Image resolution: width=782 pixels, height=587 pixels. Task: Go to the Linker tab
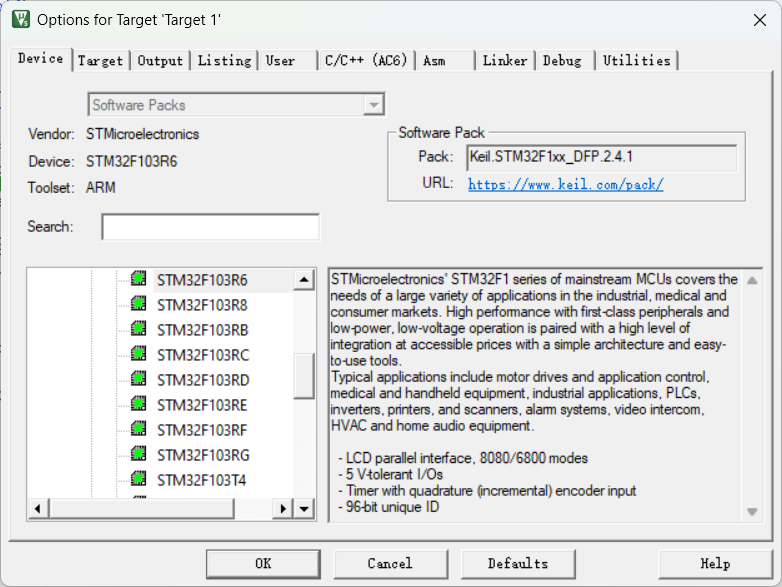click(x=504, y=61)
